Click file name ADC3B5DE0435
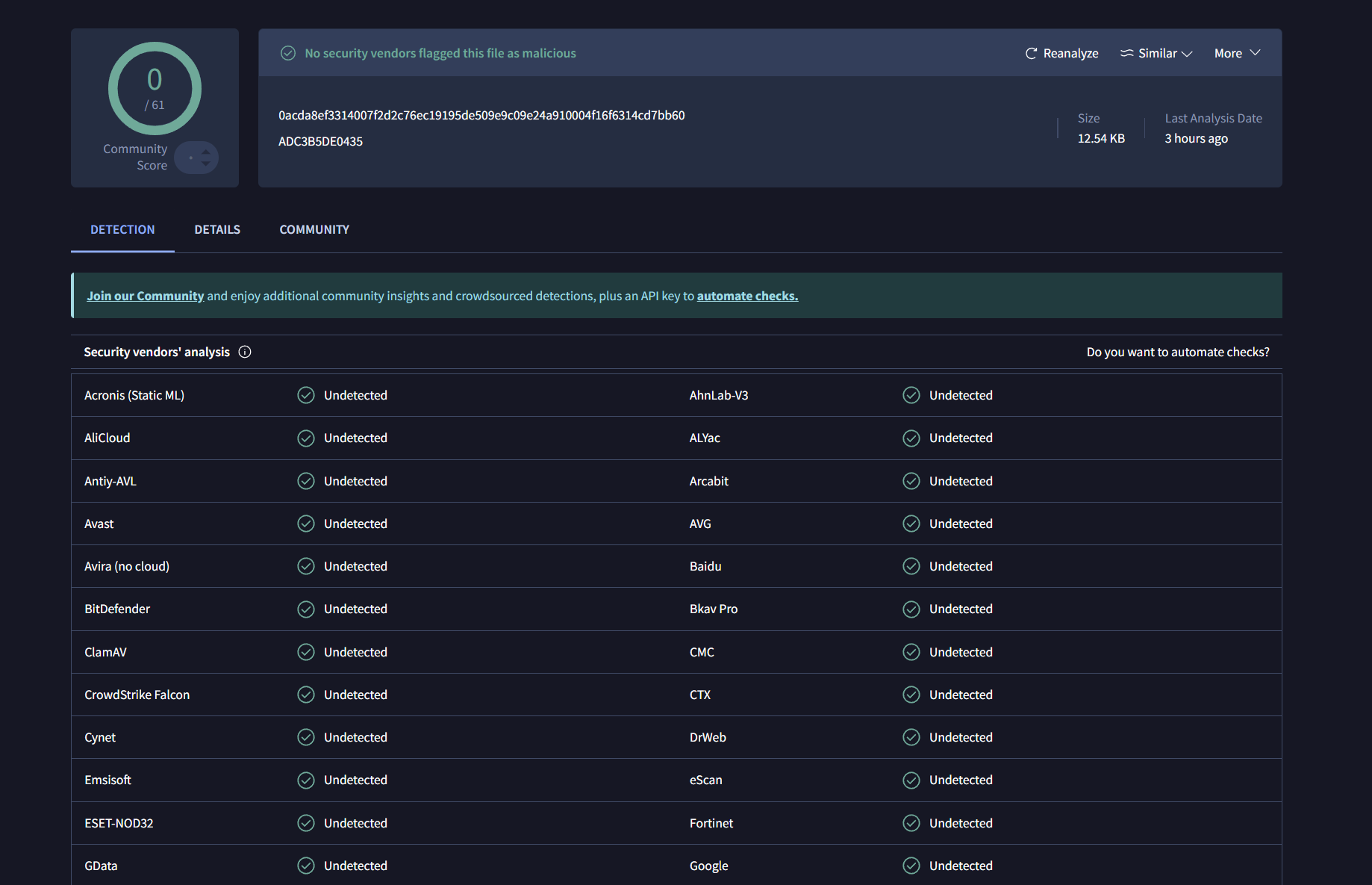This screenshot has width=1372, height=885. (320, 141)
